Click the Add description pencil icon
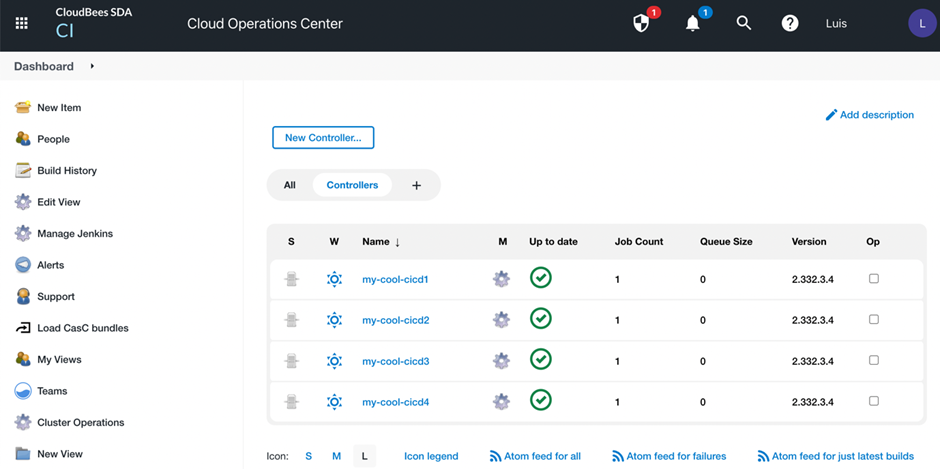The height and width of the screenshot is (469, 940). [831, 115]
